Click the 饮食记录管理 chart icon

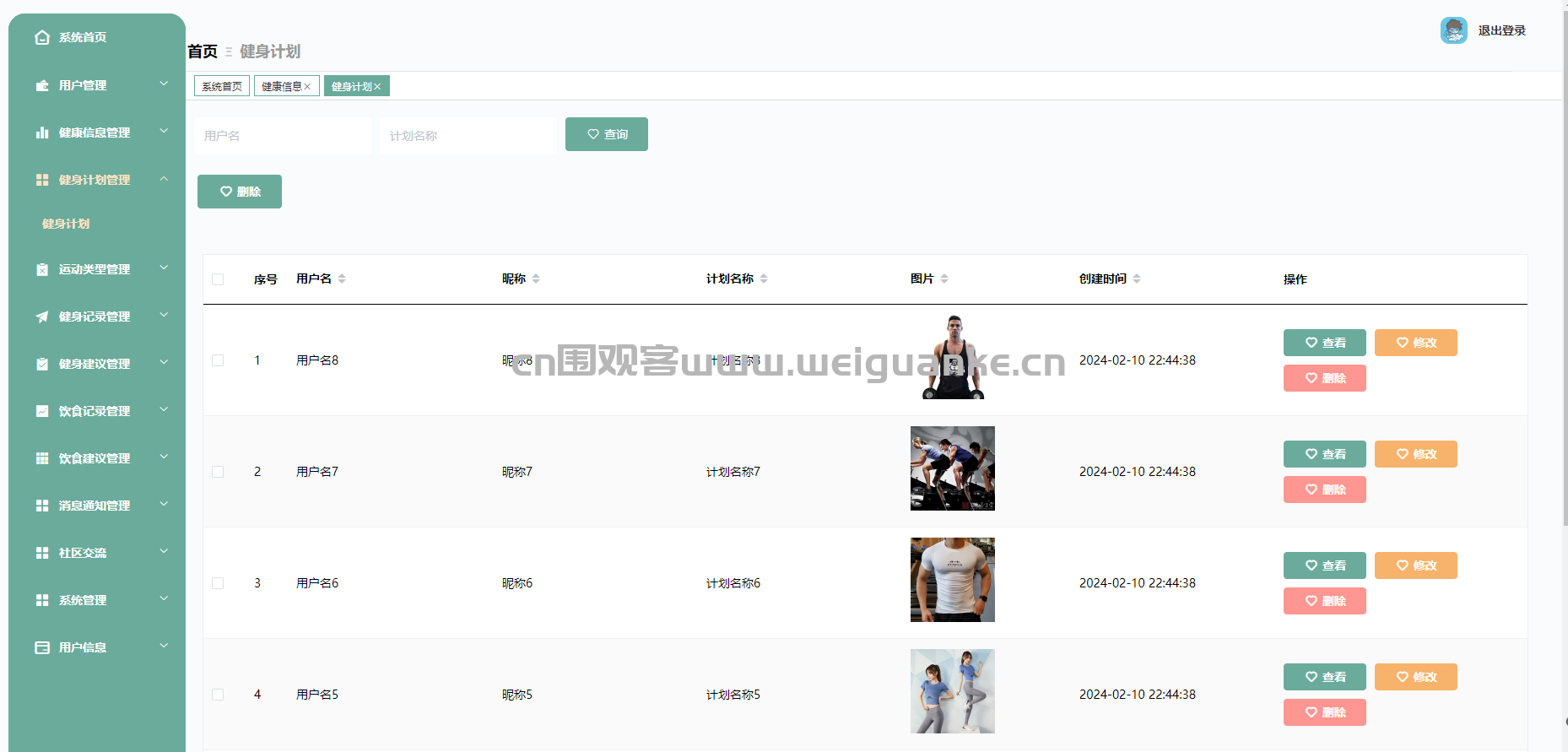coord(42,411)
